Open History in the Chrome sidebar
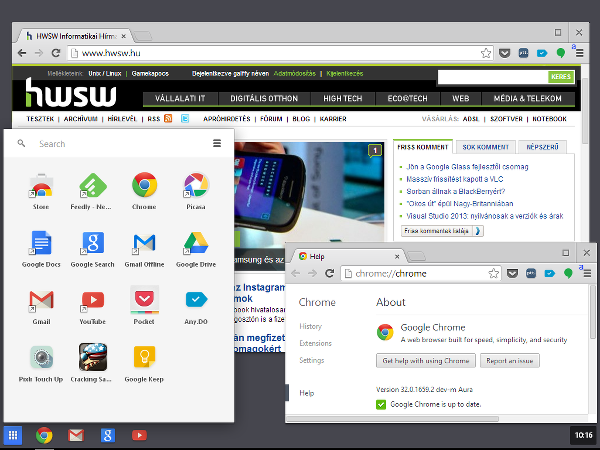 [x=311, y=326]
